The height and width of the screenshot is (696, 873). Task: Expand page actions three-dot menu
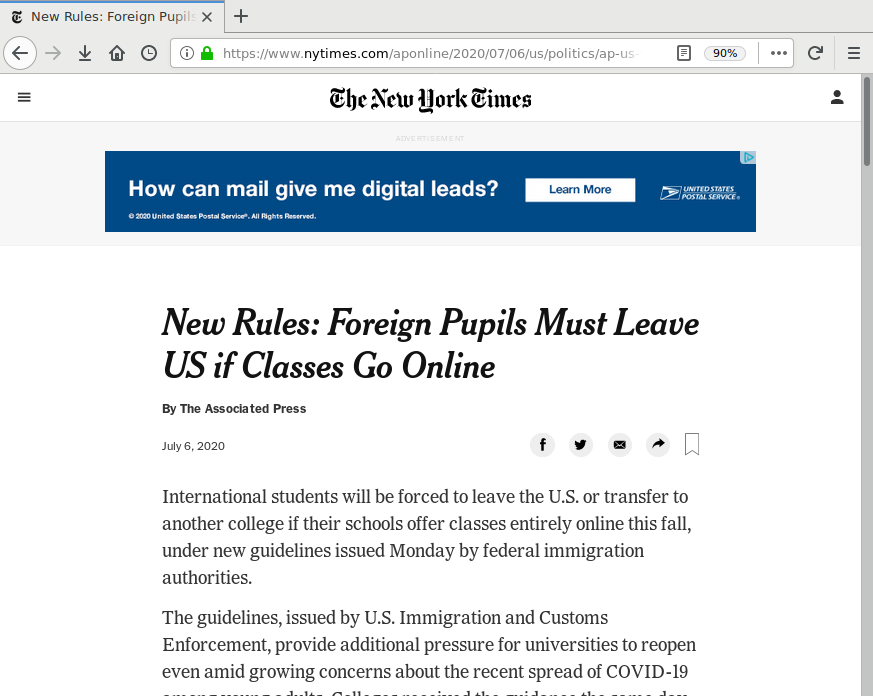tap(779, 53)
